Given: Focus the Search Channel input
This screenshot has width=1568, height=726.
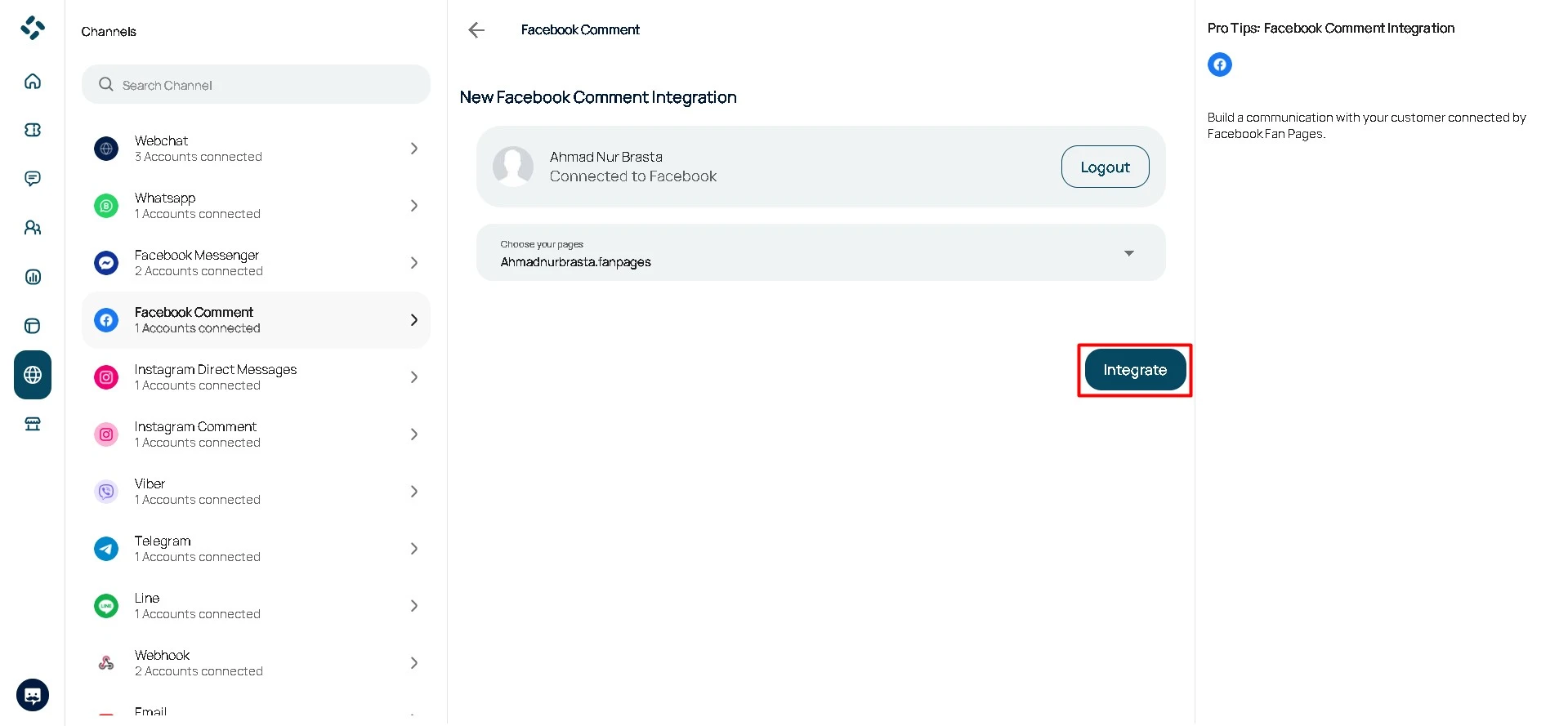Looking at the screenshot, I should [x=256, y=84].
